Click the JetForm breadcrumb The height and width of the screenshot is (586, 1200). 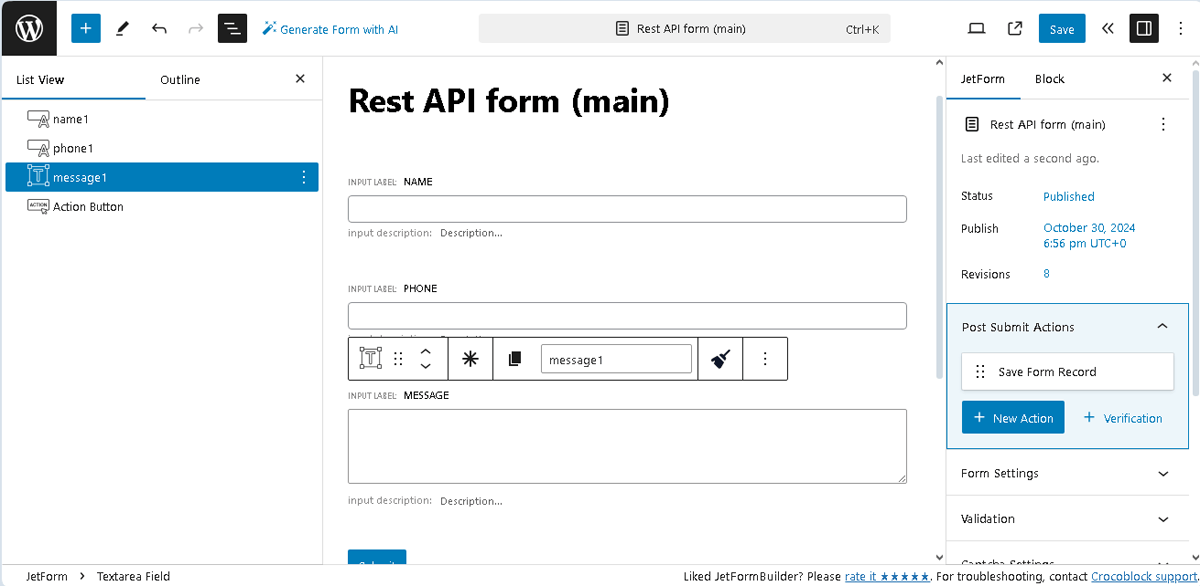tap(46, 576)
